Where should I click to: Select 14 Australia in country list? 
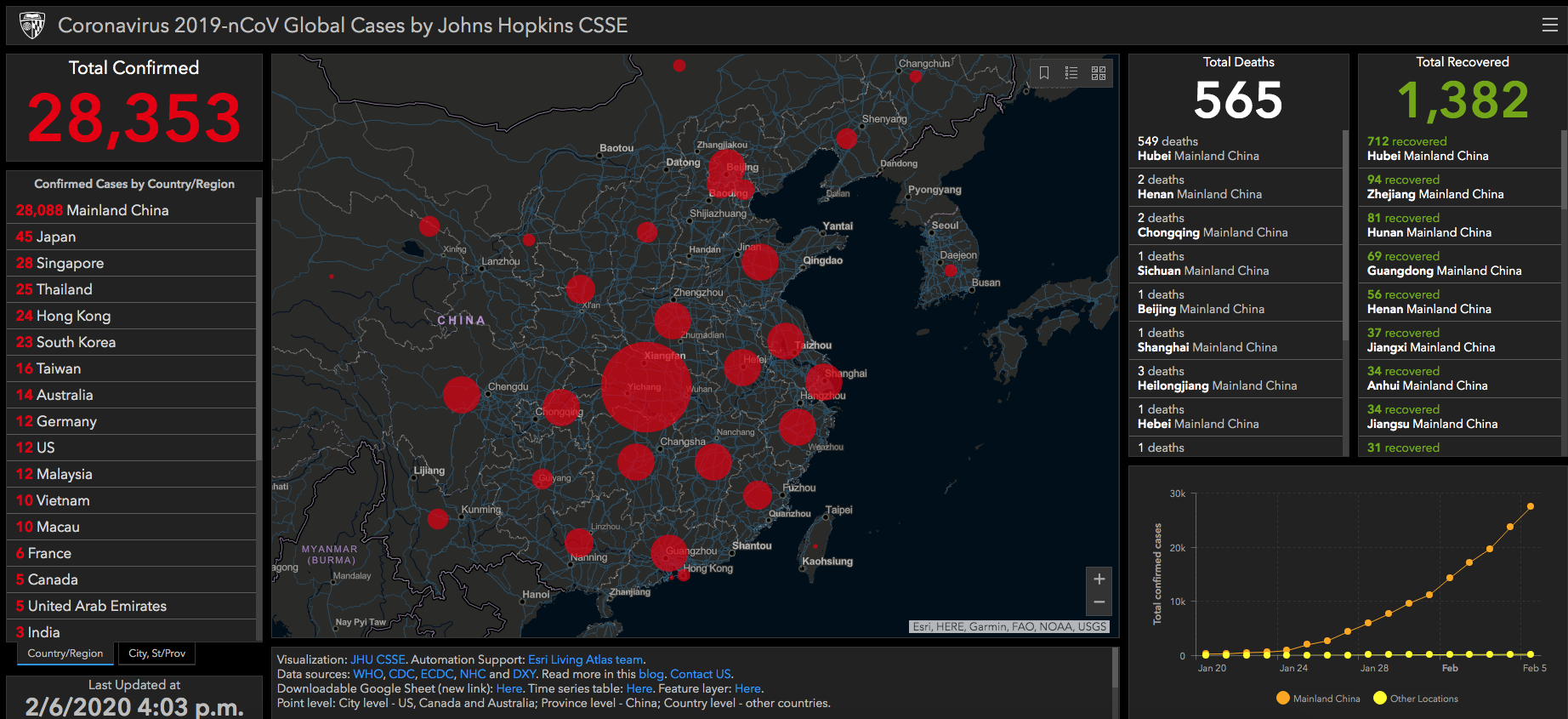click(x=131, y=395)
